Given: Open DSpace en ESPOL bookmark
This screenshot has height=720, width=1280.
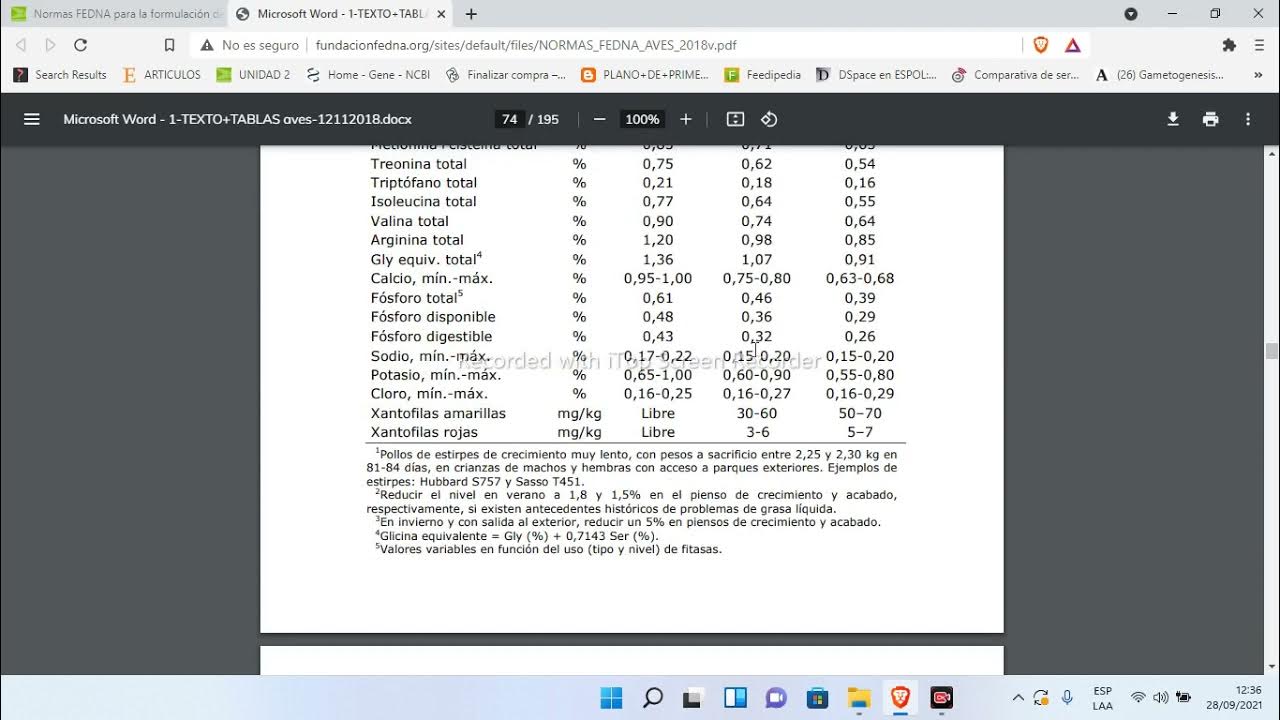Looking at the screenshot, I should click(x=877, y=75).
